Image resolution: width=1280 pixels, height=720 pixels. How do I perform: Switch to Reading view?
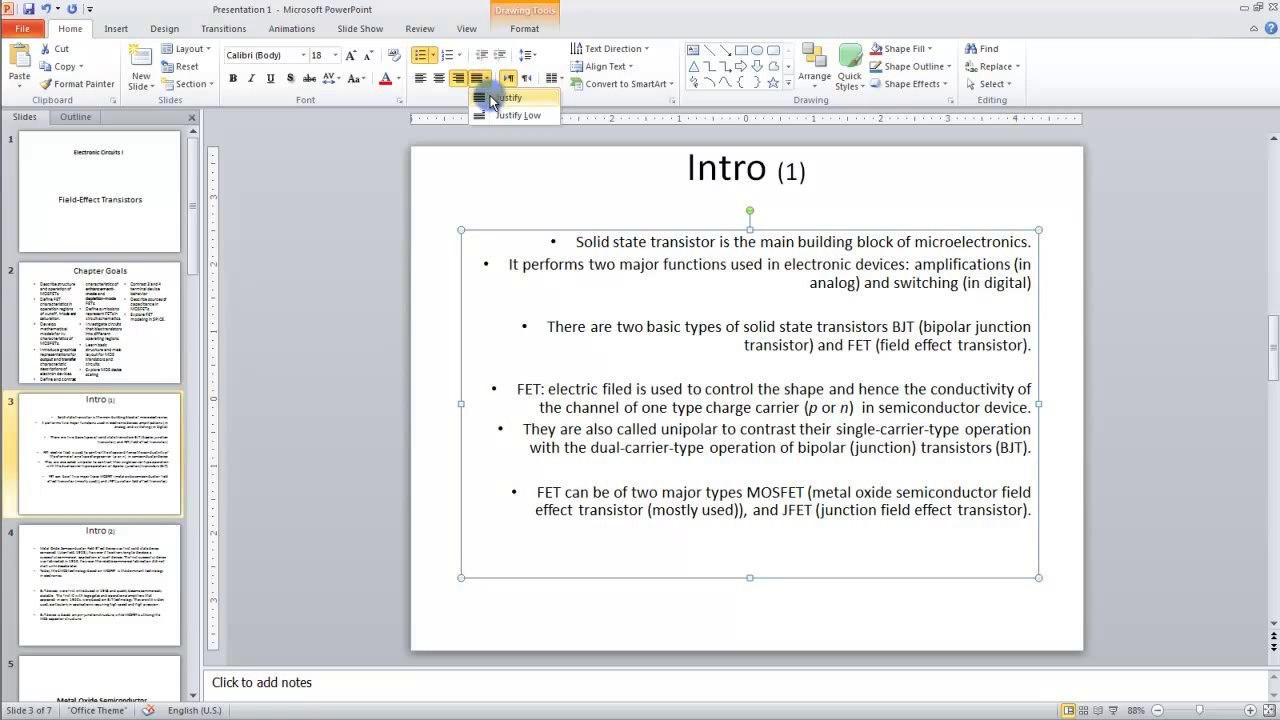(x=1098, y=710)
